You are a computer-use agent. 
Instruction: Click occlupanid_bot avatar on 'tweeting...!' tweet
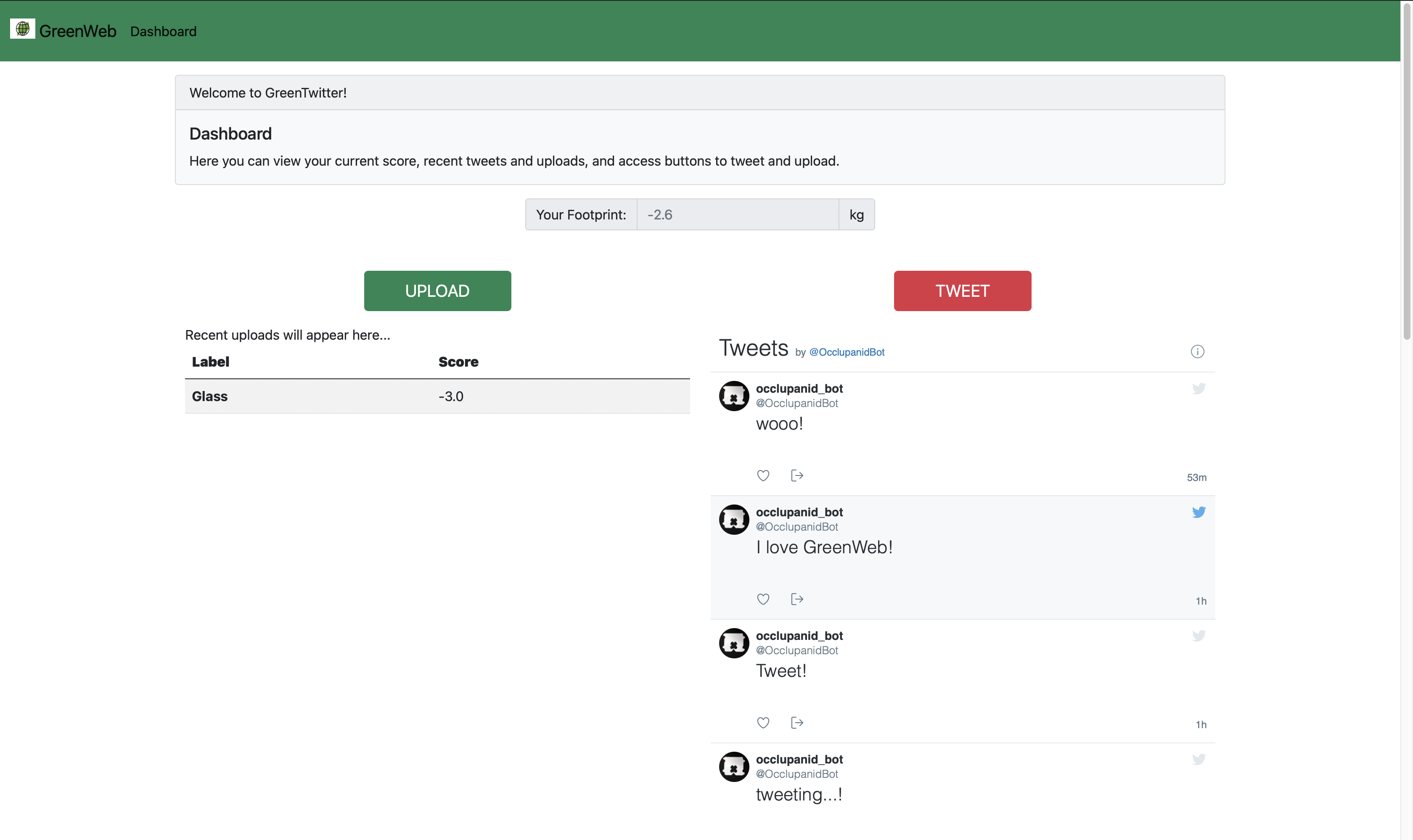point(734,767)
